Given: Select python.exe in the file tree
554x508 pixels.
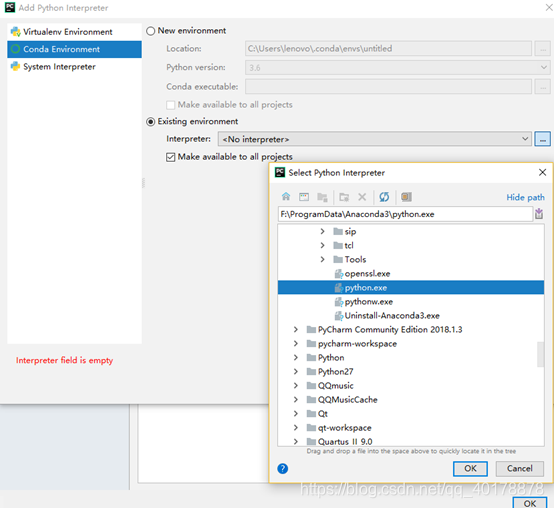Looking at the screenshot, I should pyautogui.click(x=411, y=288).
